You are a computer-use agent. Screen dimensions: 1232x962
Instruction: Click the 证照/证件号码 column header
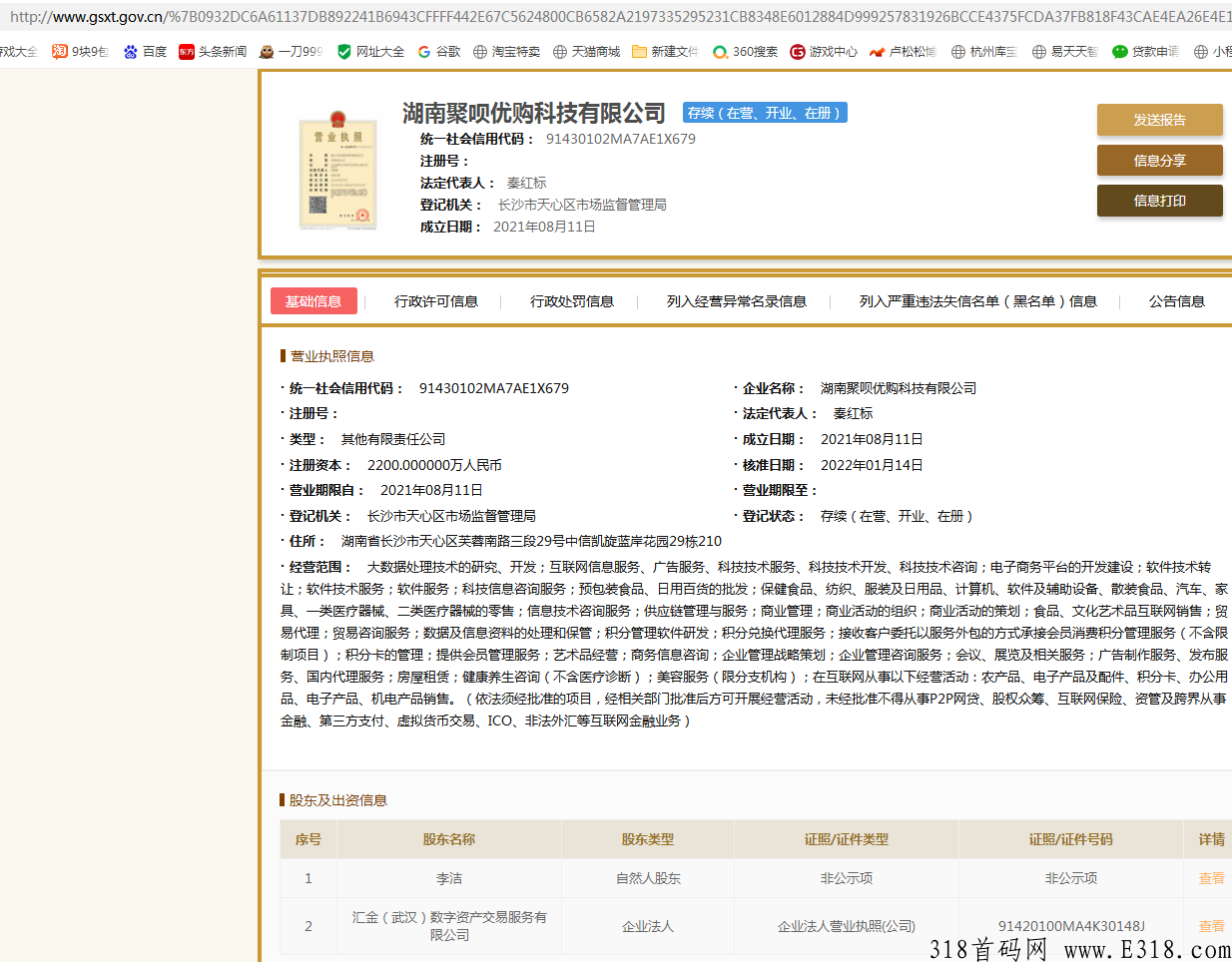(x=1071, y=839)
